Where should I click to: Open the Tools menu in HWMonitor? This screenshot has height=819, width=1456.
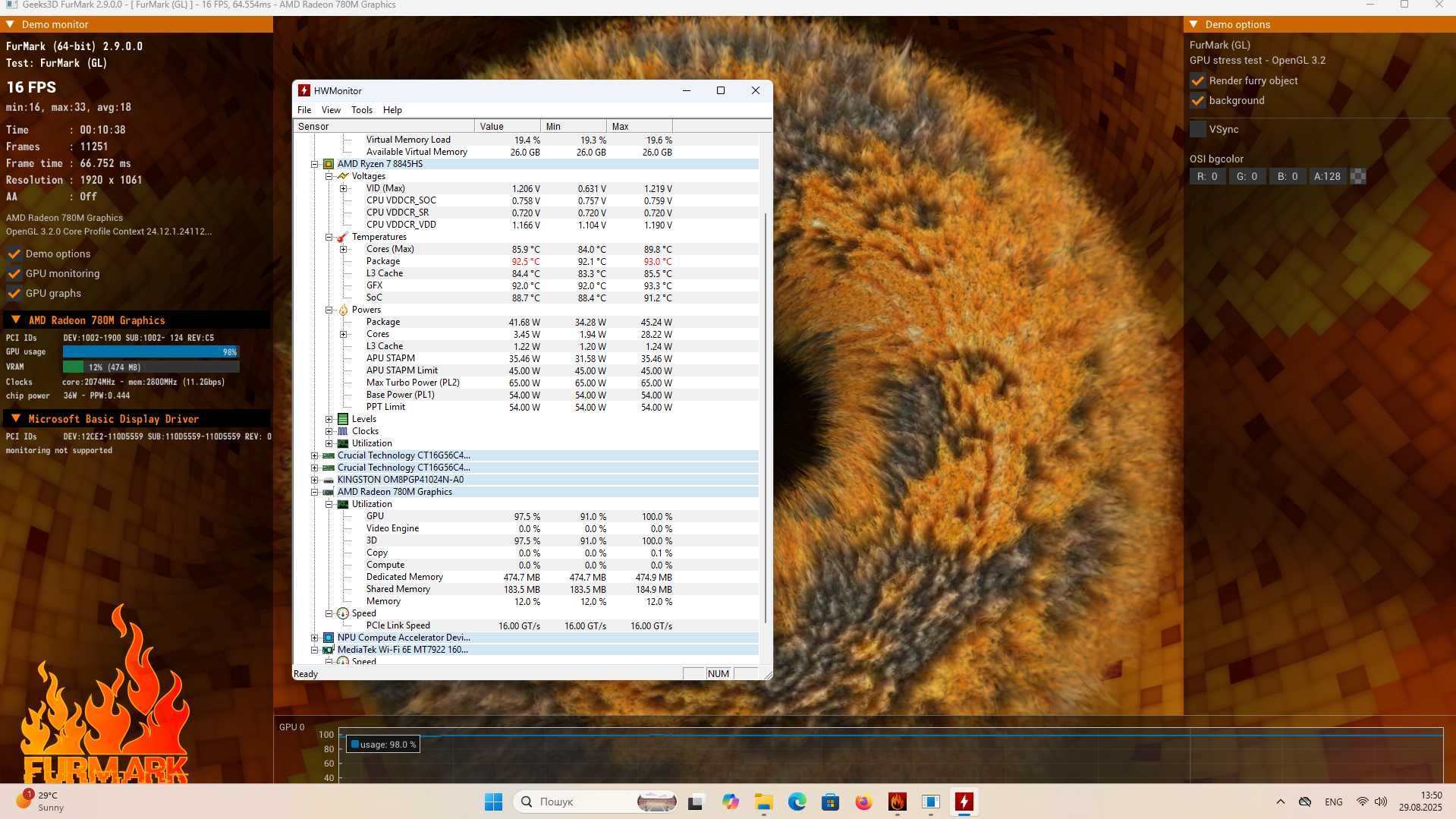(x=362, y=110)
